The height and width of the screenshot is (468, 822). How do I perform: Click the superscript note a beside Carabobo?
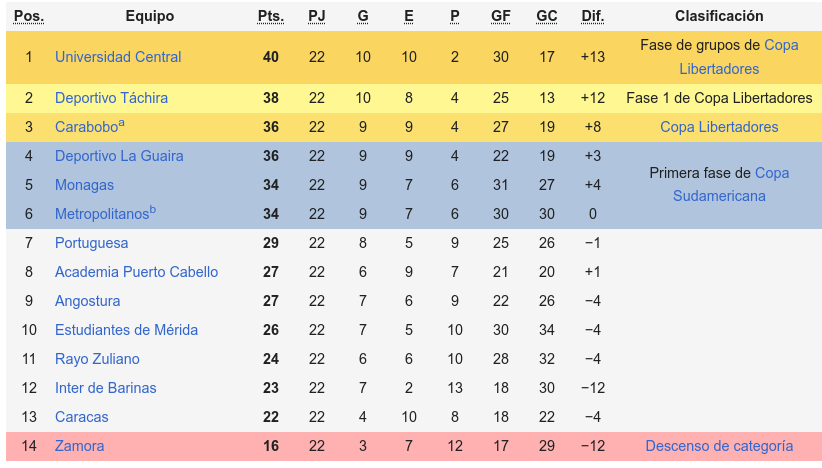[x=122, y=123]
